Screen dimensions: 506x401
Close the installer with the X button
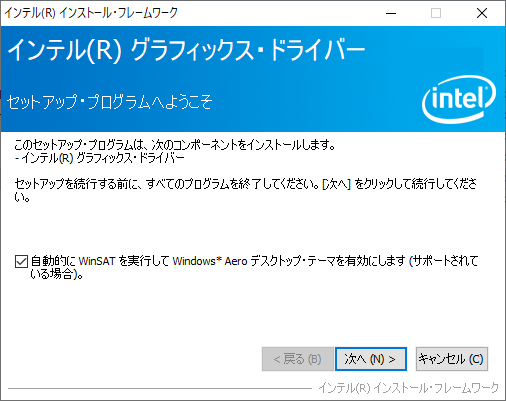point(482,13)
